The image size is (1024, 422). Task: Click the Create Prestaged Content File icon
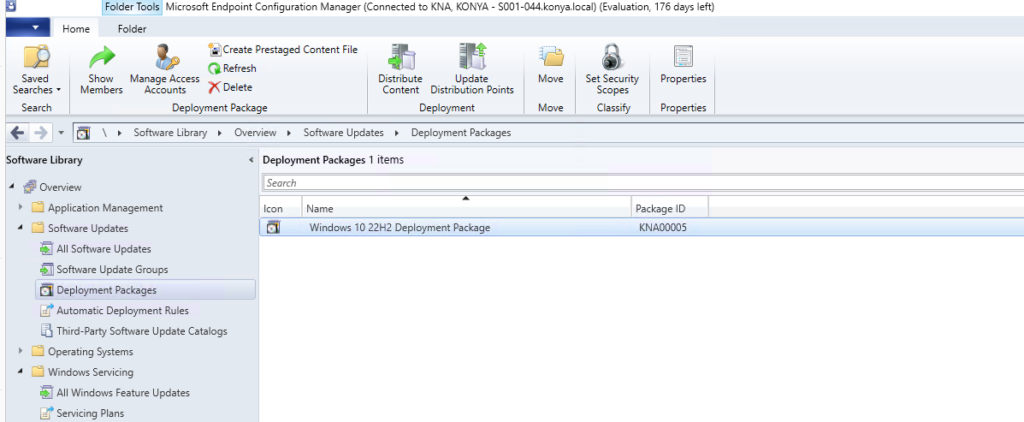(215, 50)
